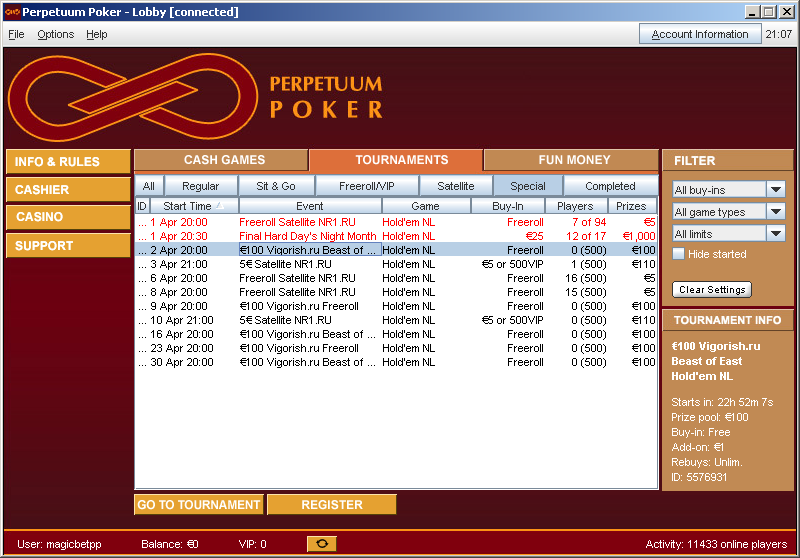Viewport: 800px width, 558px height.
Task: Click the Go To Tournament button
Action: coord(199,505)
